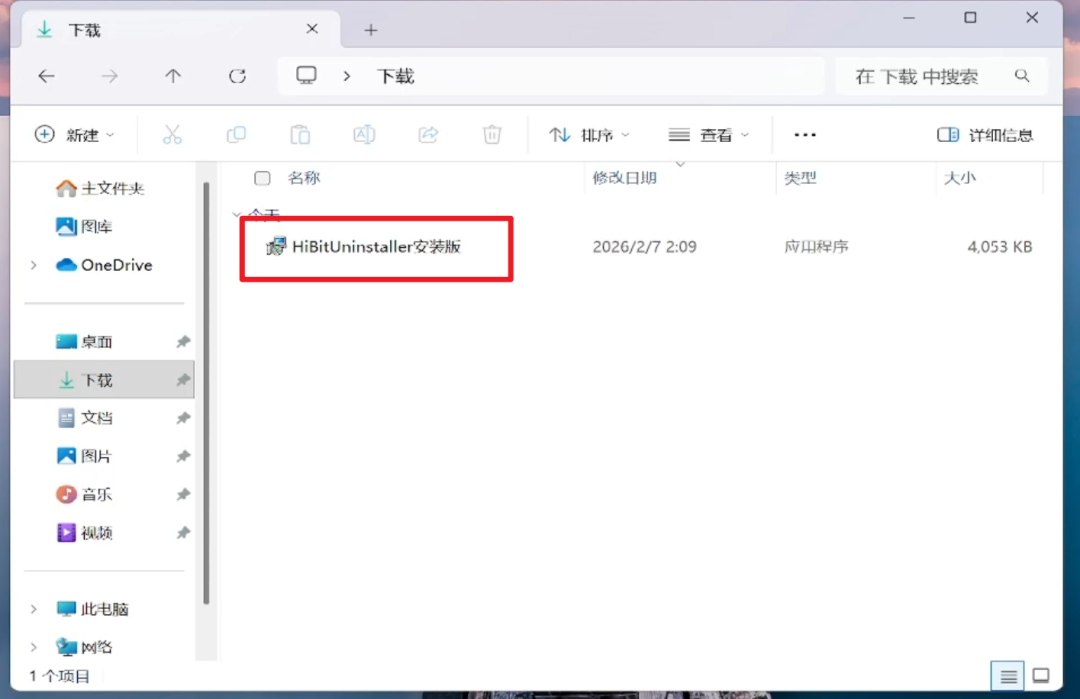Image resolution: width=1080 pixels, height=699 pixels.
Task: Click 下载 in the address bar
Action: pos(395,76)
